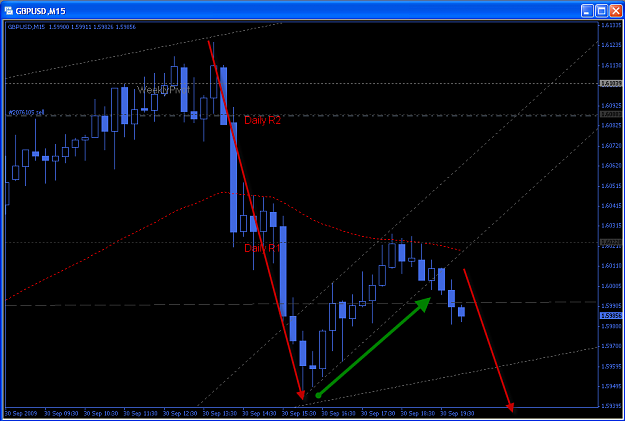Click the current price tag 1.59856

coord(611,315)
